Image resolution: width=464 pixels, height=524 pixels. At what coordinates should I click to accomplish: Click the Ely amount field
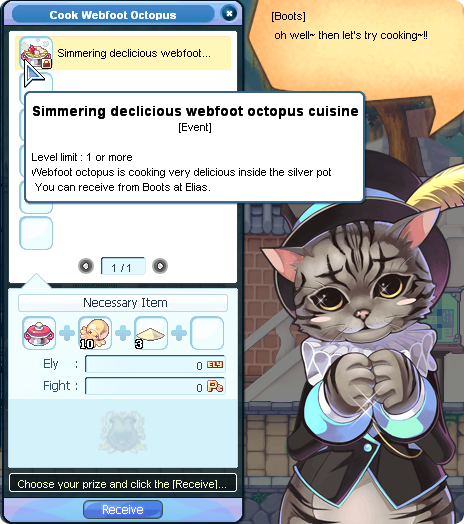click(155, 364)
